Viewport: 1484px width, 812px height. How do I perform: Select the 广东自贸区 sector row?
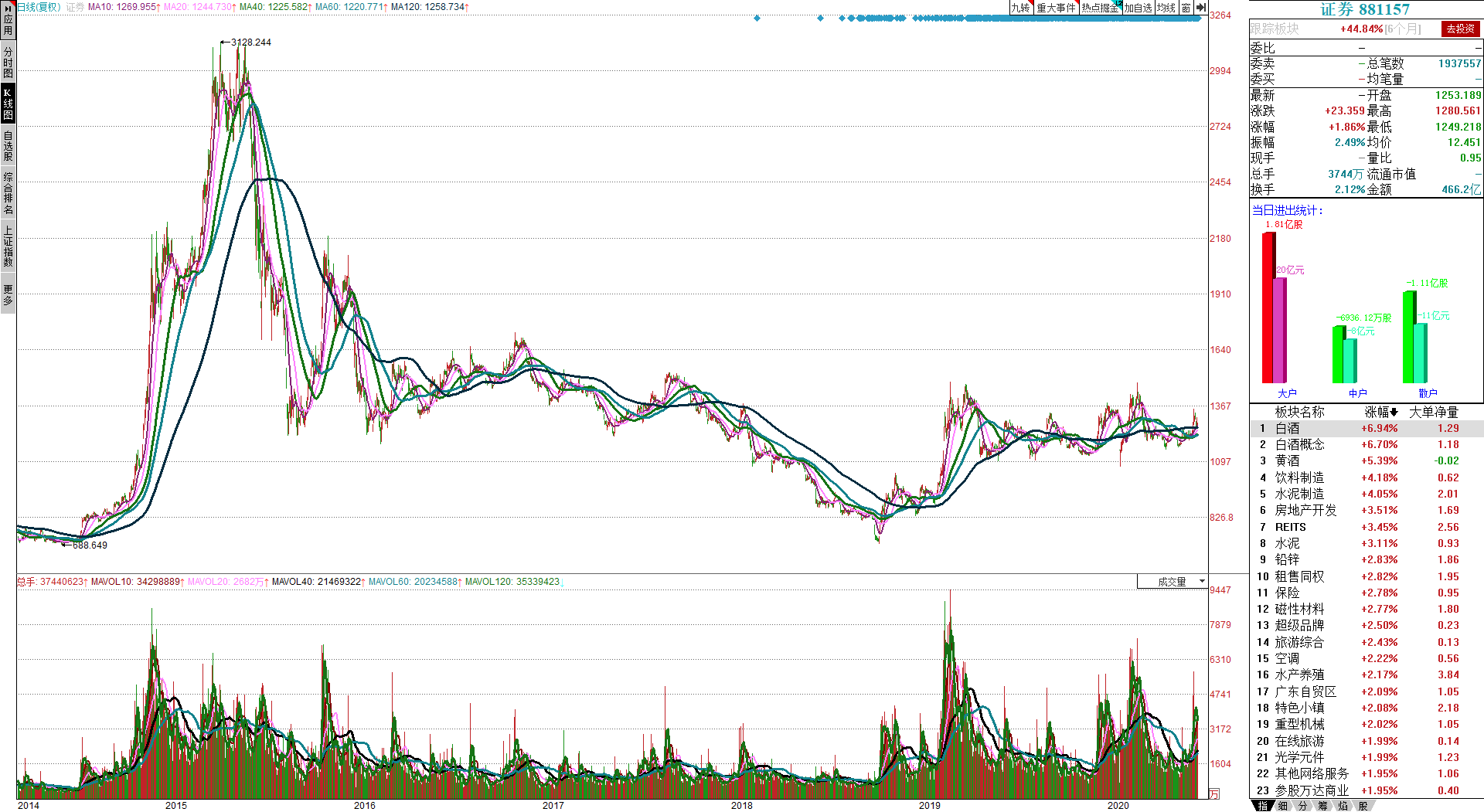pos(1367,691)
